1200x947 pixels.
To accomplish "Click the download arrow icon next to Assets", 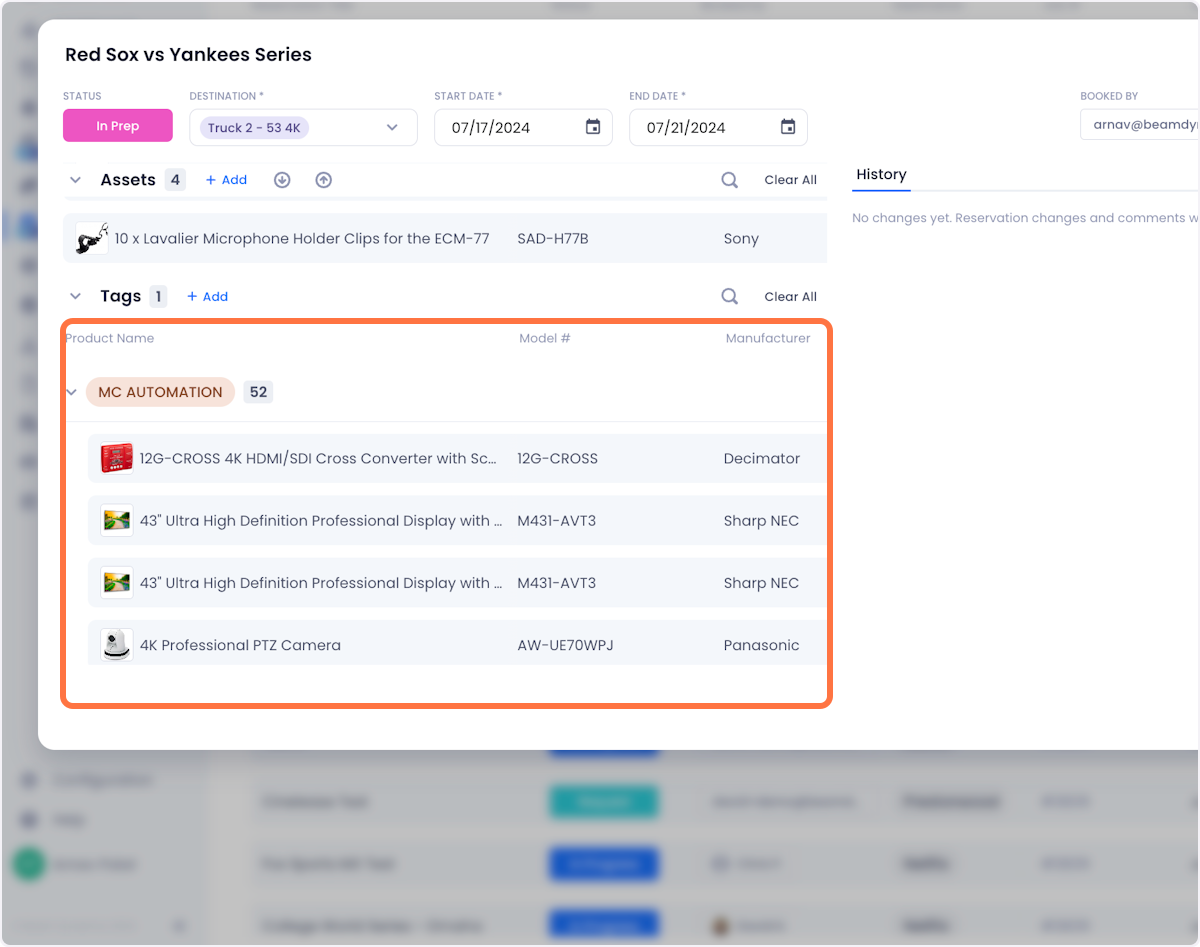I will [282, 180].
